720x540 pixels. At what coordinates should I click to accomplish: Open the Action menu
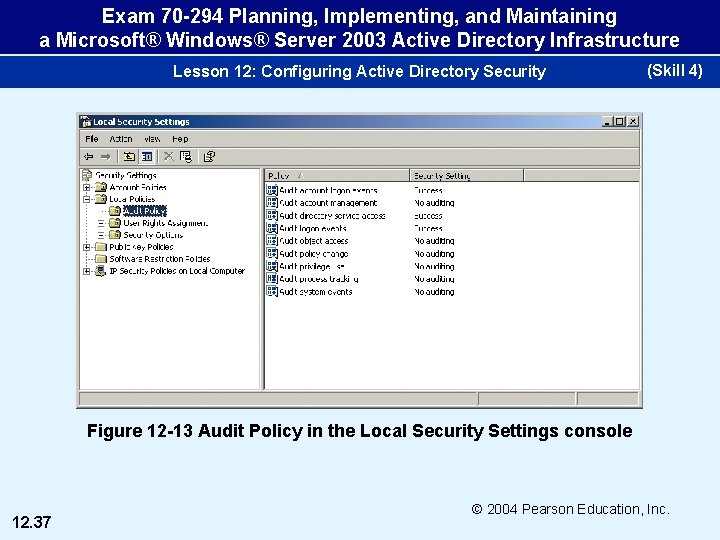121,139
